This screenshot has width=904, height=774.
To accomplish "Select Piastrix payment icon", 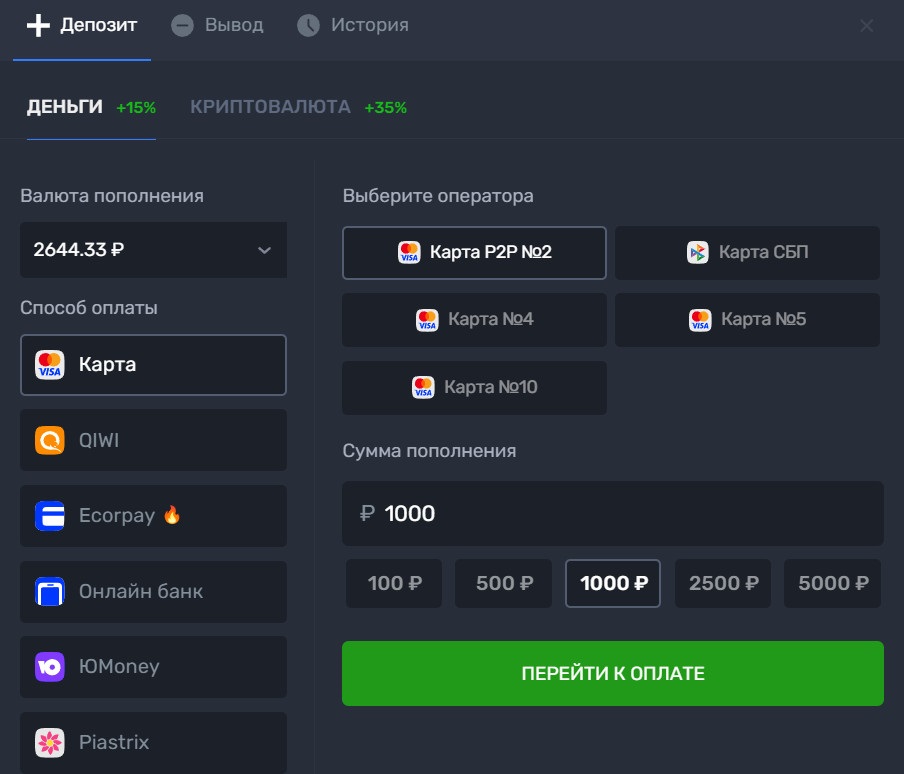I will tap(49, 743).
